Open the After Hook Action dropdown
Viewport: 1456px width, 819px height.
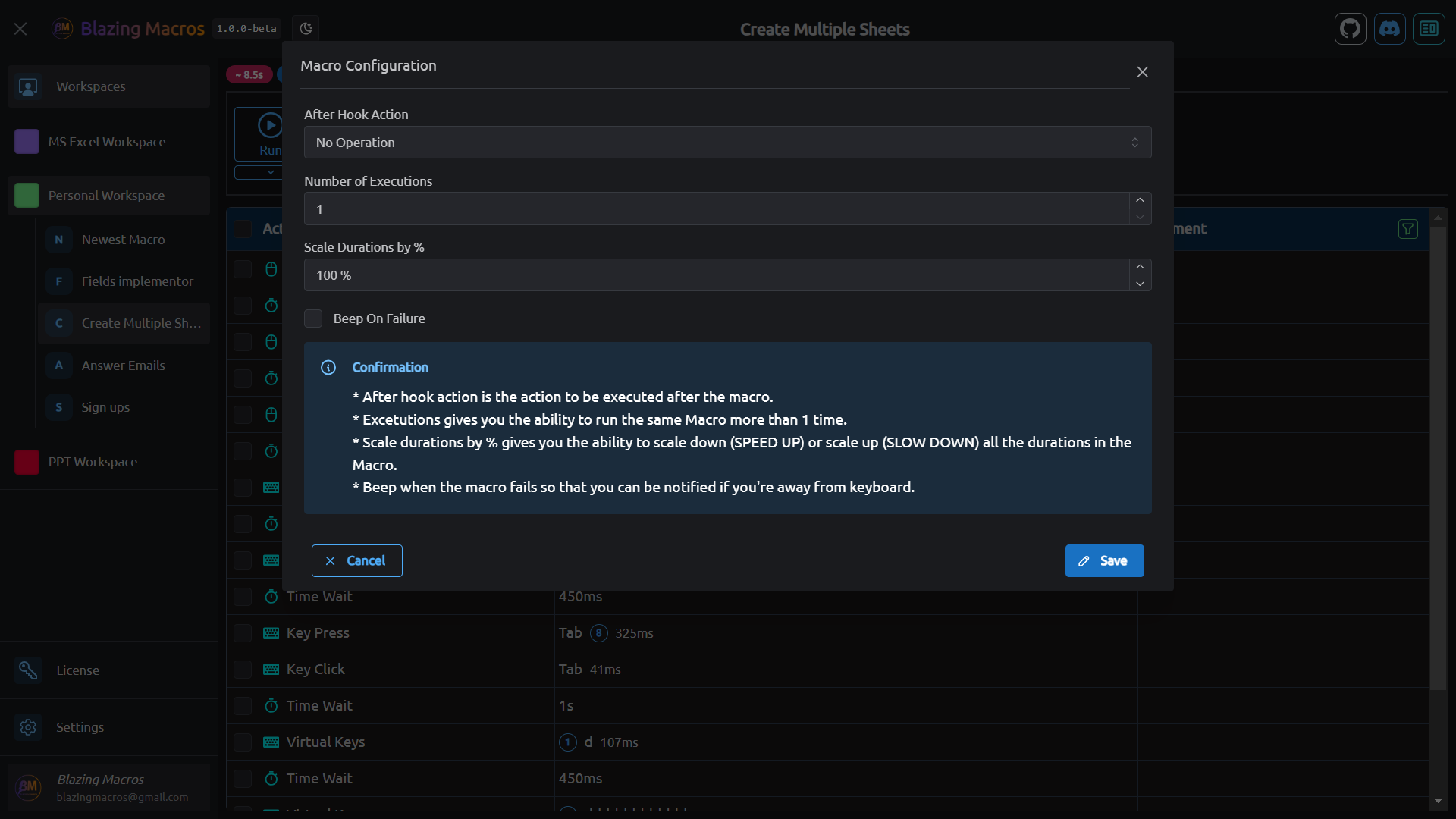[728, 143]
